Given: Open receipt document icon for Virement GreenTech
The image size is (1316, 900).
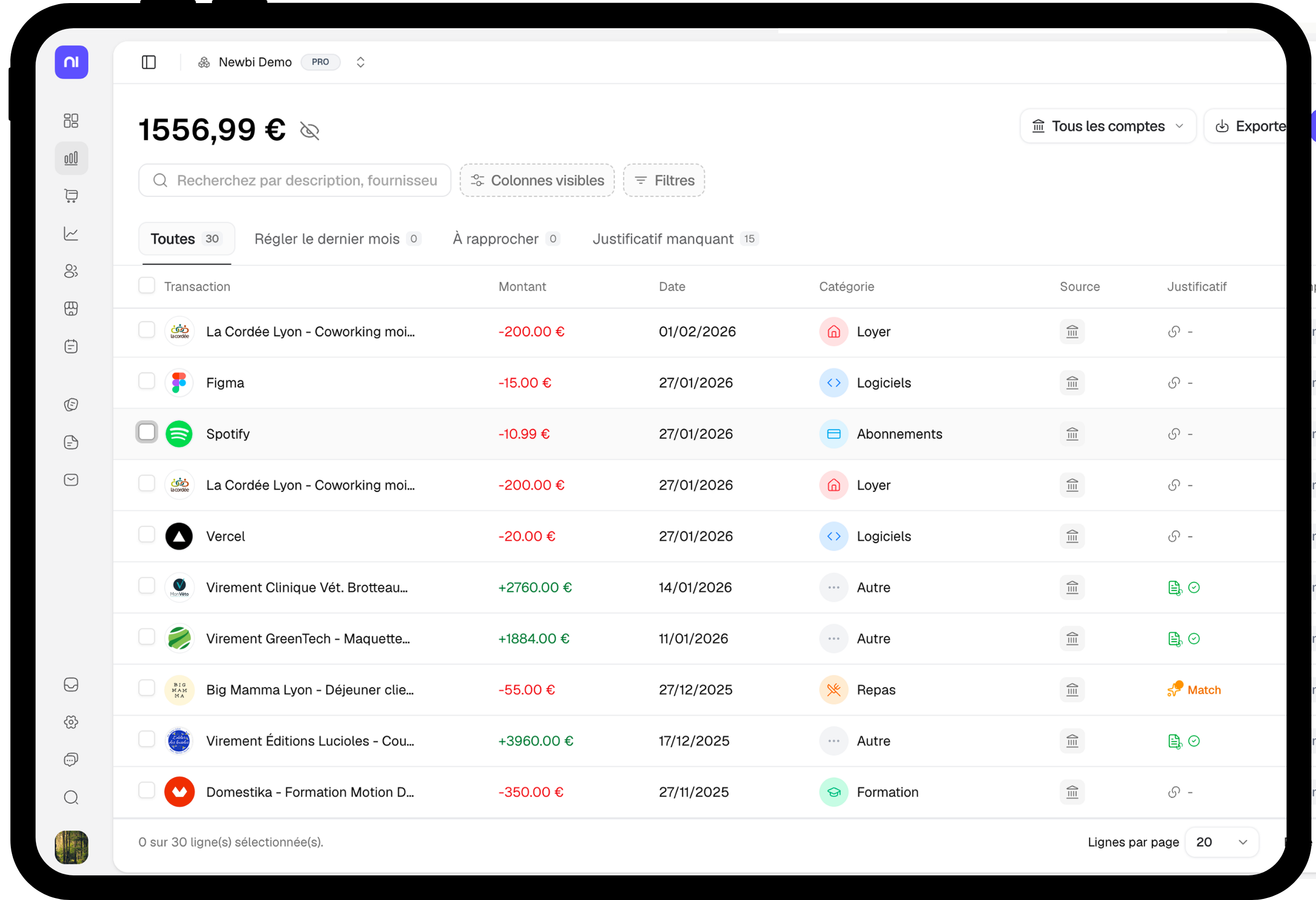Looking at the screenshot, I should click(1175, 639).
